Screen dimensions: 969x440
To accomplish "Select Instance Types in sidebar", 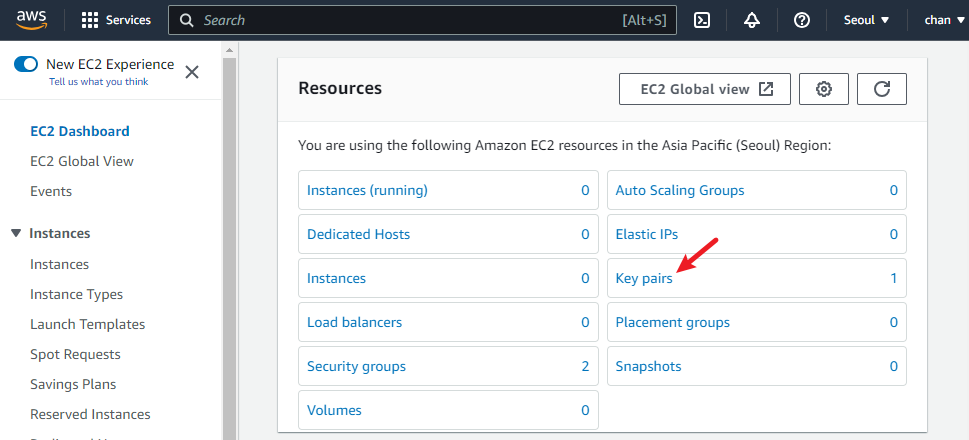I will pos(76,294).
